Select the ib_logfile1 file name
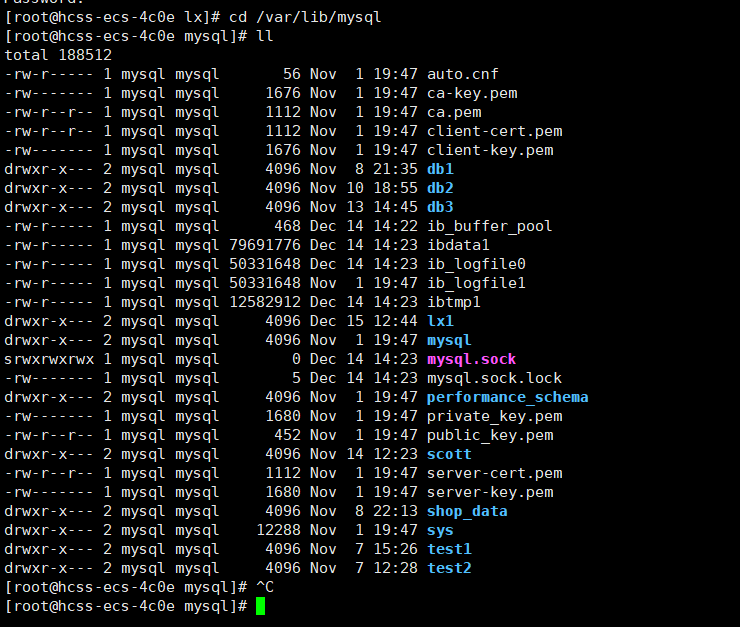The width and height of the screenshot is (740, 627). (476, 283)
